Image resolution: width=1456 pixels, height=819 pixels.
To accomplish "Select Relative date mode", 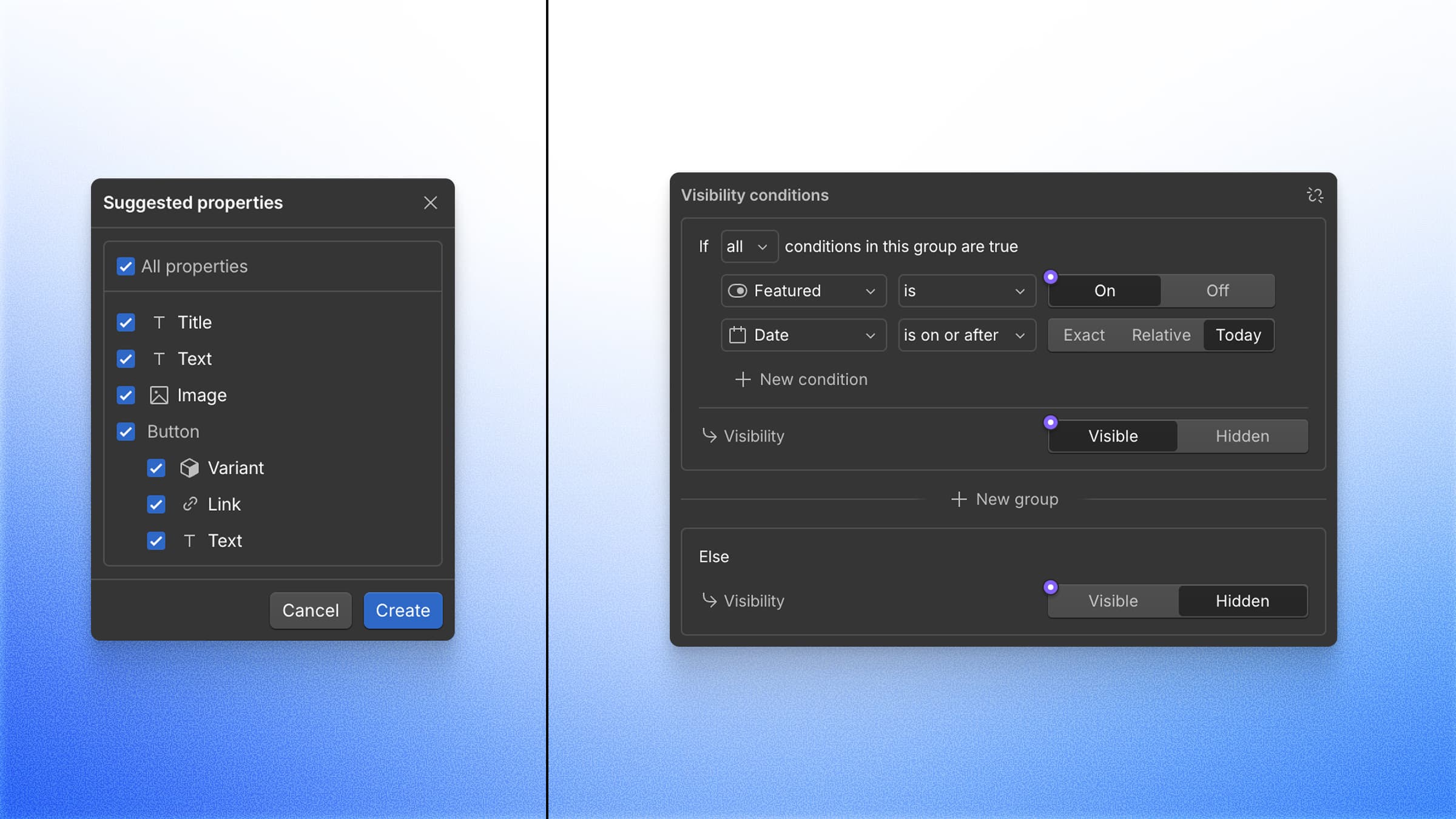I will (1160, 335).
